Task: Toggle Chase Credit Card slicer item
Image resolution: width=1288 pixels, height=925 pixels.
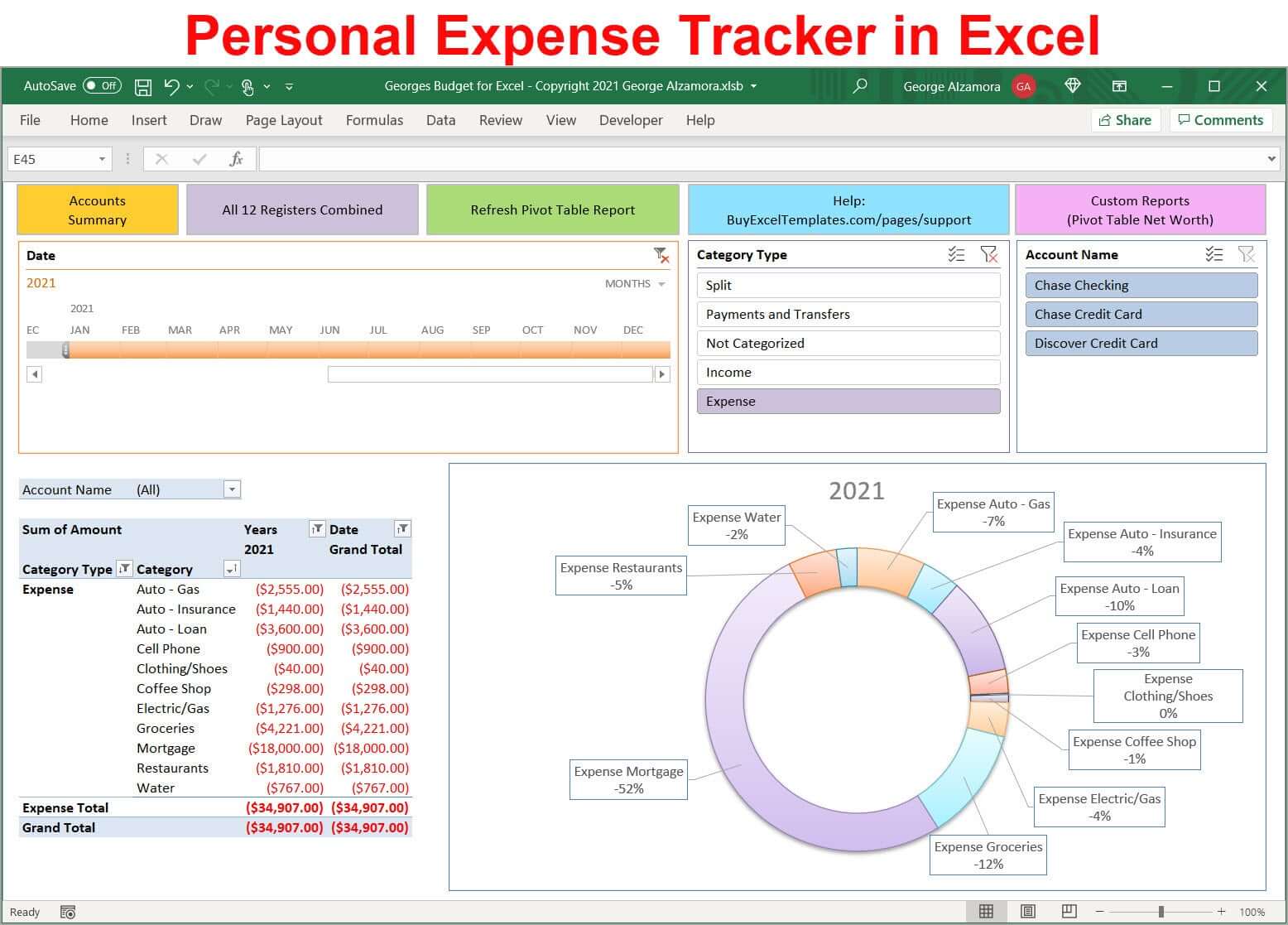Action: pyautogui.click(x=1141, y=314)
